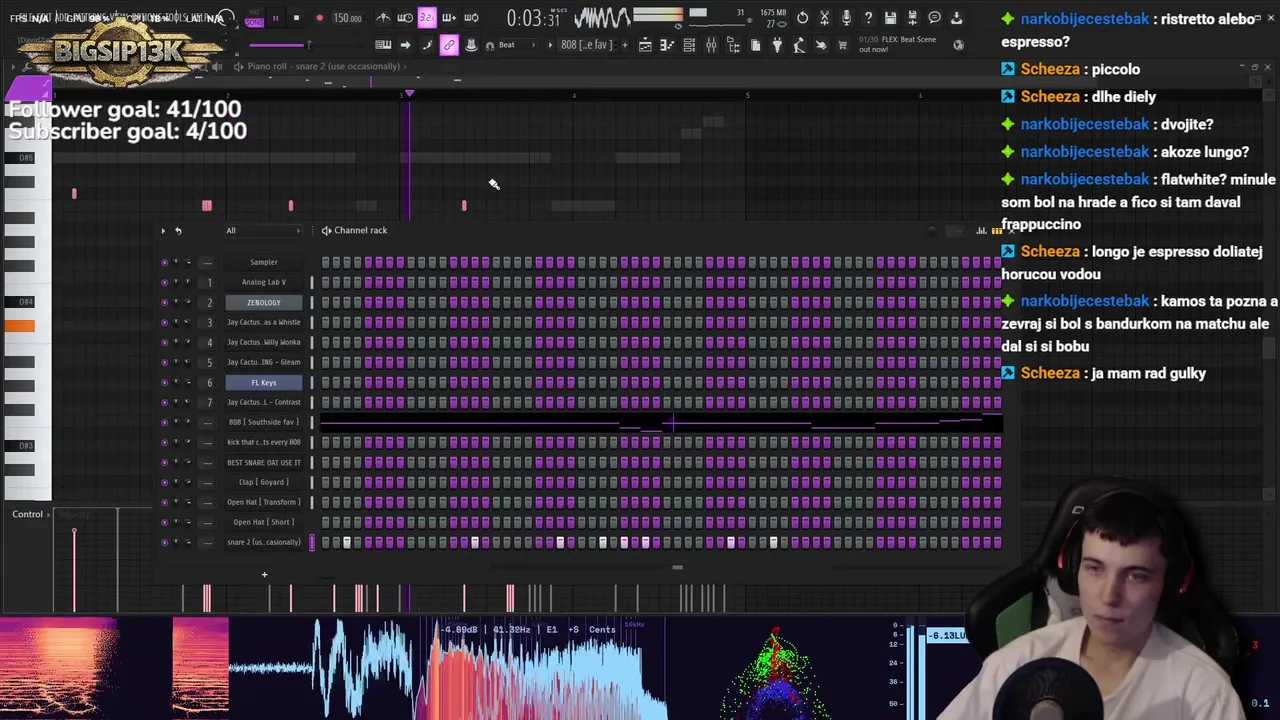Open the Piano roll window icon

pyautogui.click(x=667, y=45)
